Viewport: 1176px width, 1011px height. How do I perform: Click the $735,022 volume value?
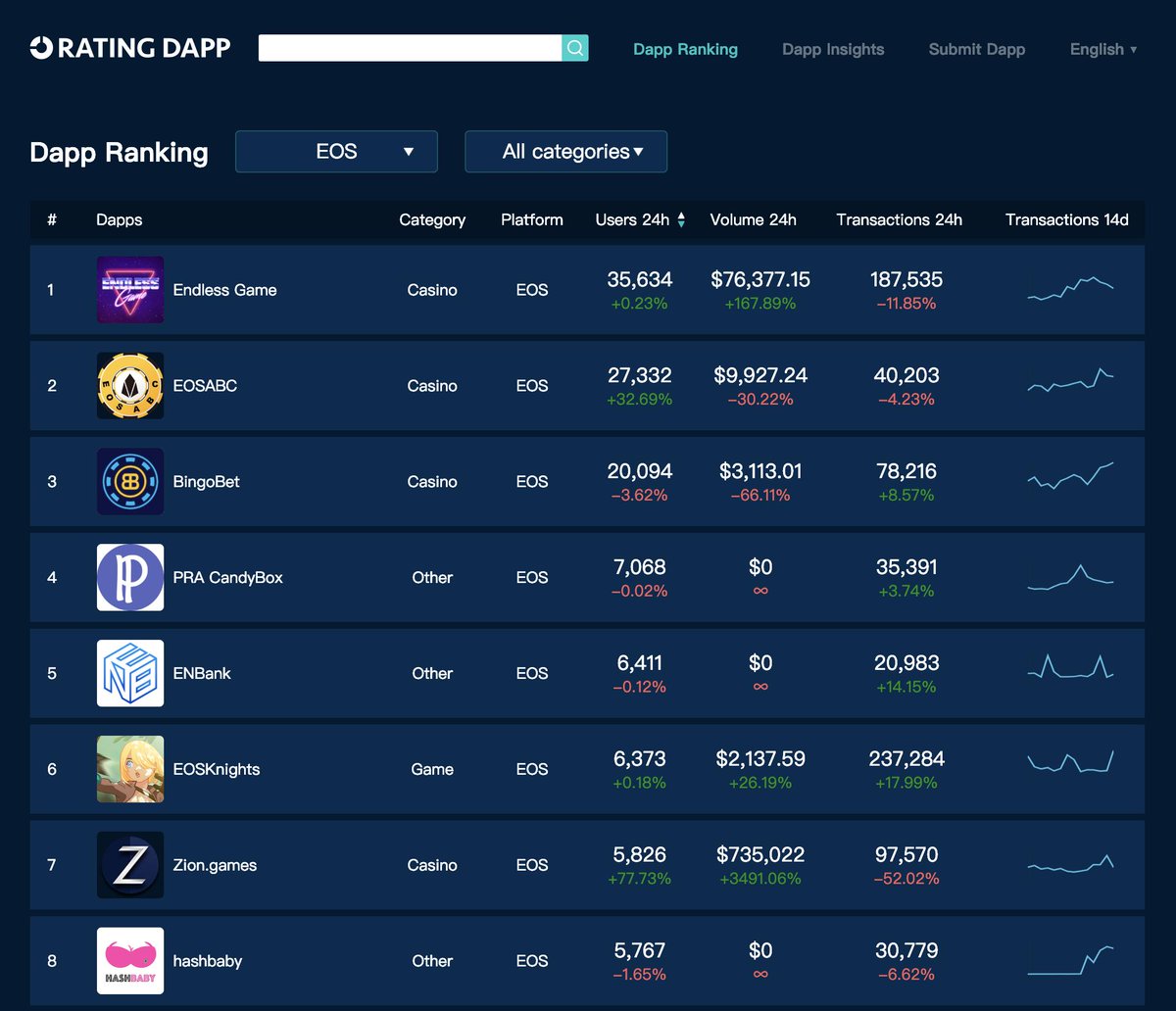[x=760, y=855]
